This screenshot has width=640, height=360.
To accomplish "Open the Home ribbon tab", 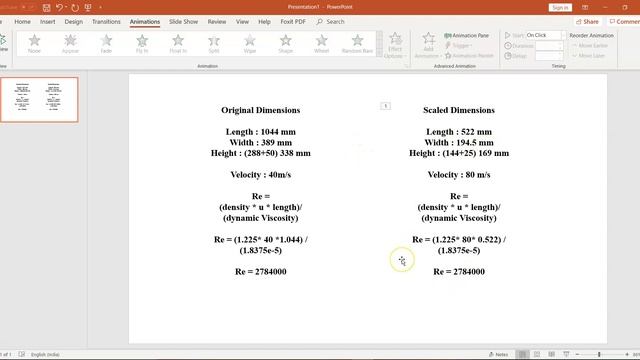I will point(22,22).
